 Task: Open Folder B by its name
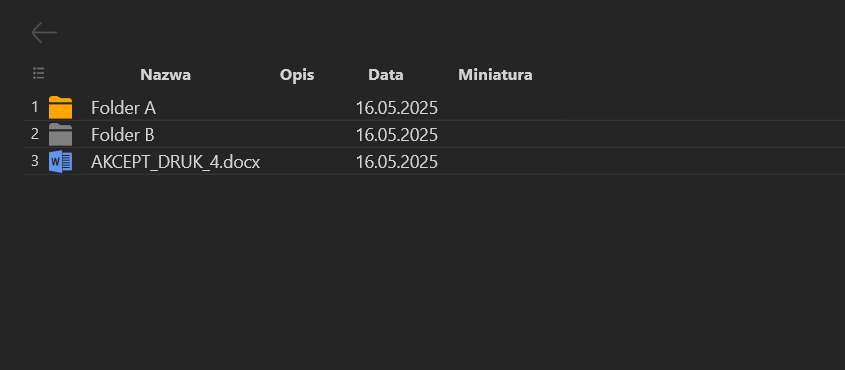pos(123,135)
